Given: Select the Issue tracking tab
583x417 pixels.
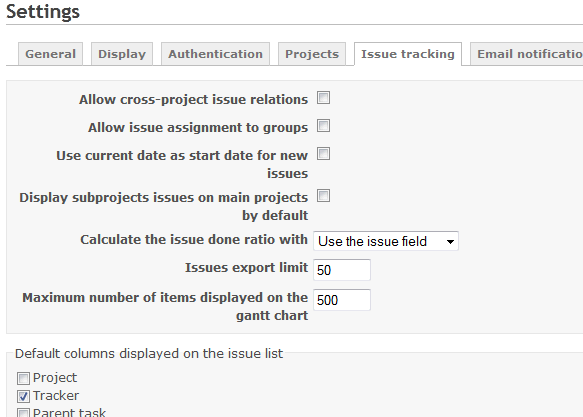Looking at the screenshot, I should [408, 54].
